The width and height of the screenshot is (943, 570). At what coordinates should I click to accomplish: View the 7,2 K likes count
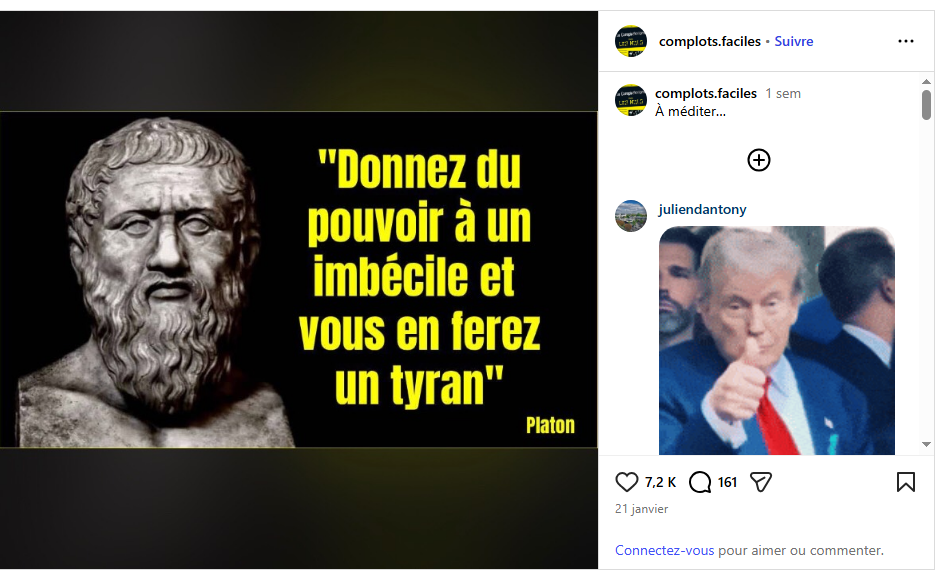pos(661,482)
